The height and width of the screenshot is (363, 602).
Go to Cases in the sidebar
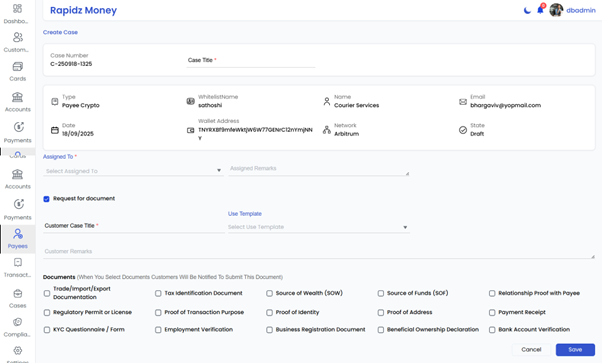pyautogui.click(x=17, y=298)
